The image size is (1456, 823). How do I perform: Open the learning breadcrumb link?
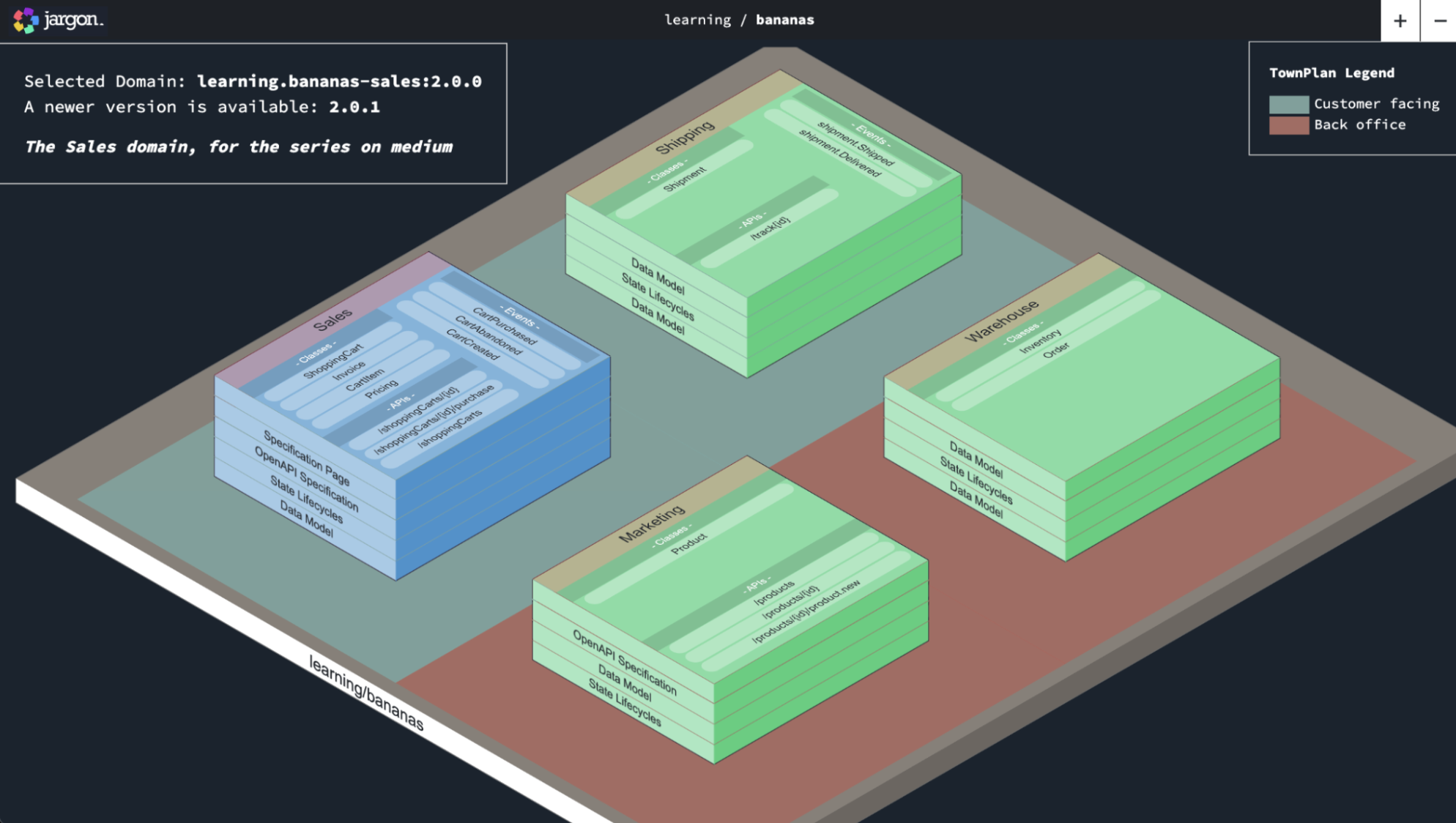pos(697,20)
